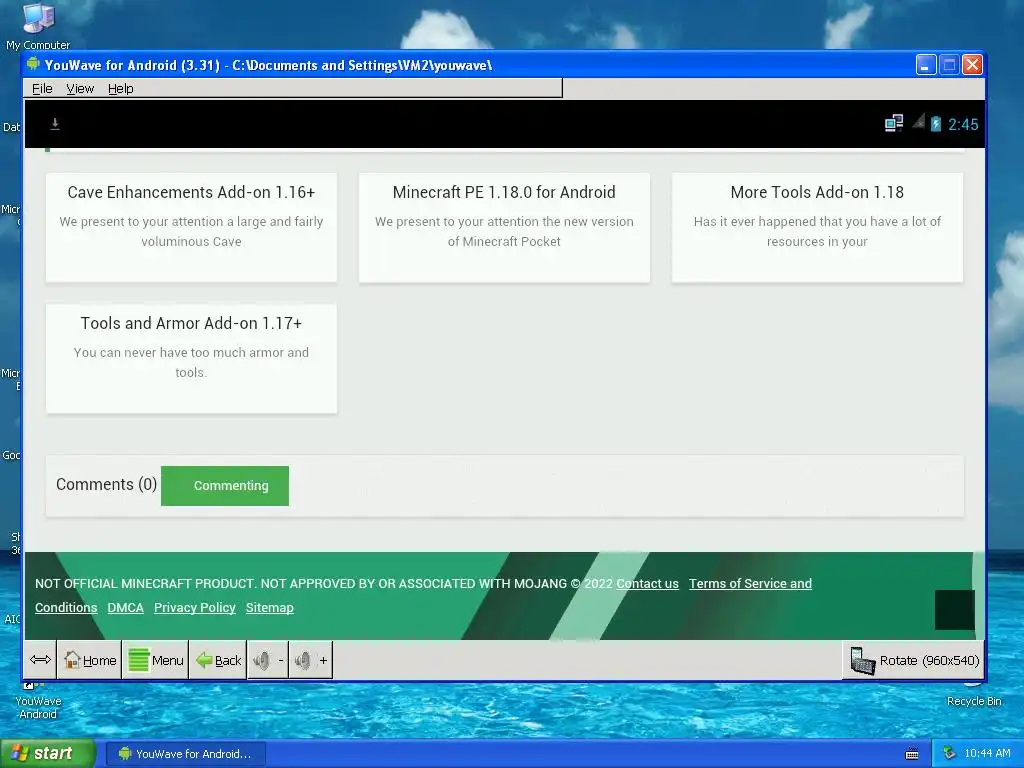Click the Android signal strength icon
The image size is (1024, 768).
click(x=918, y=121)
